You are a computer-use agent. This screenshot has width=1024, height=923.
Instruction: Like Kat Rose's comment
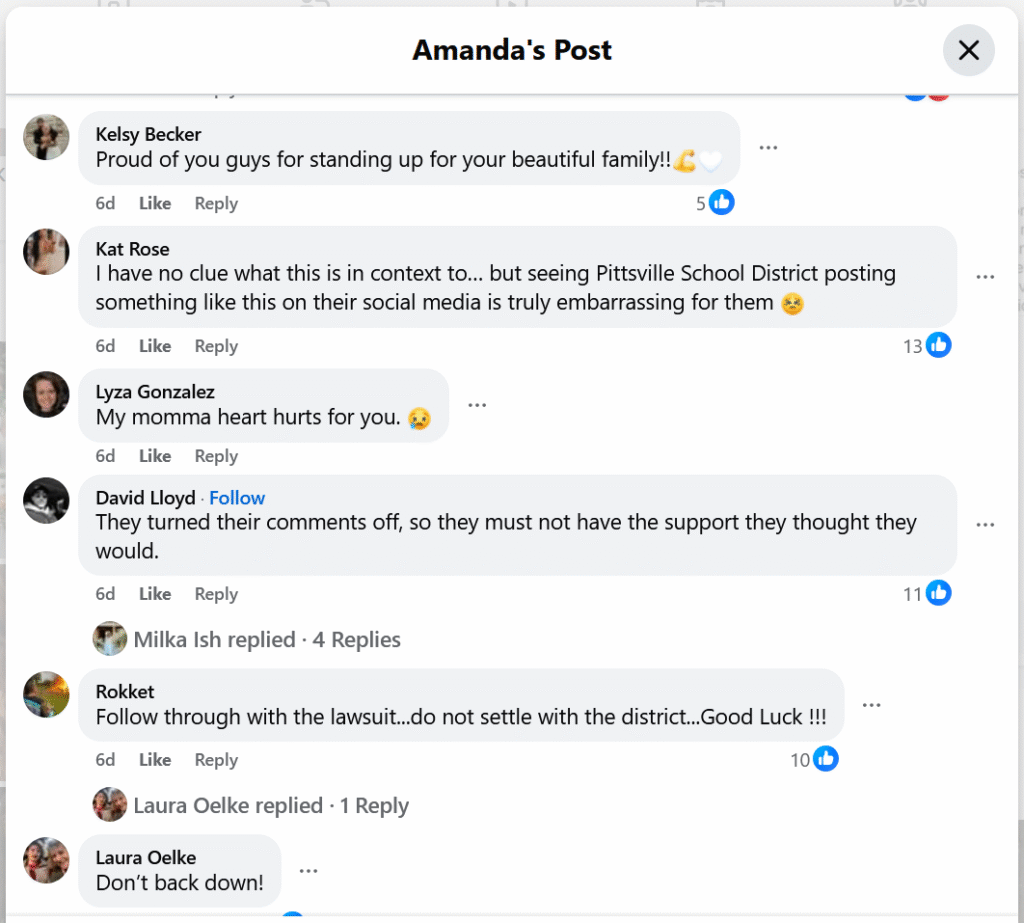point(155,345)
